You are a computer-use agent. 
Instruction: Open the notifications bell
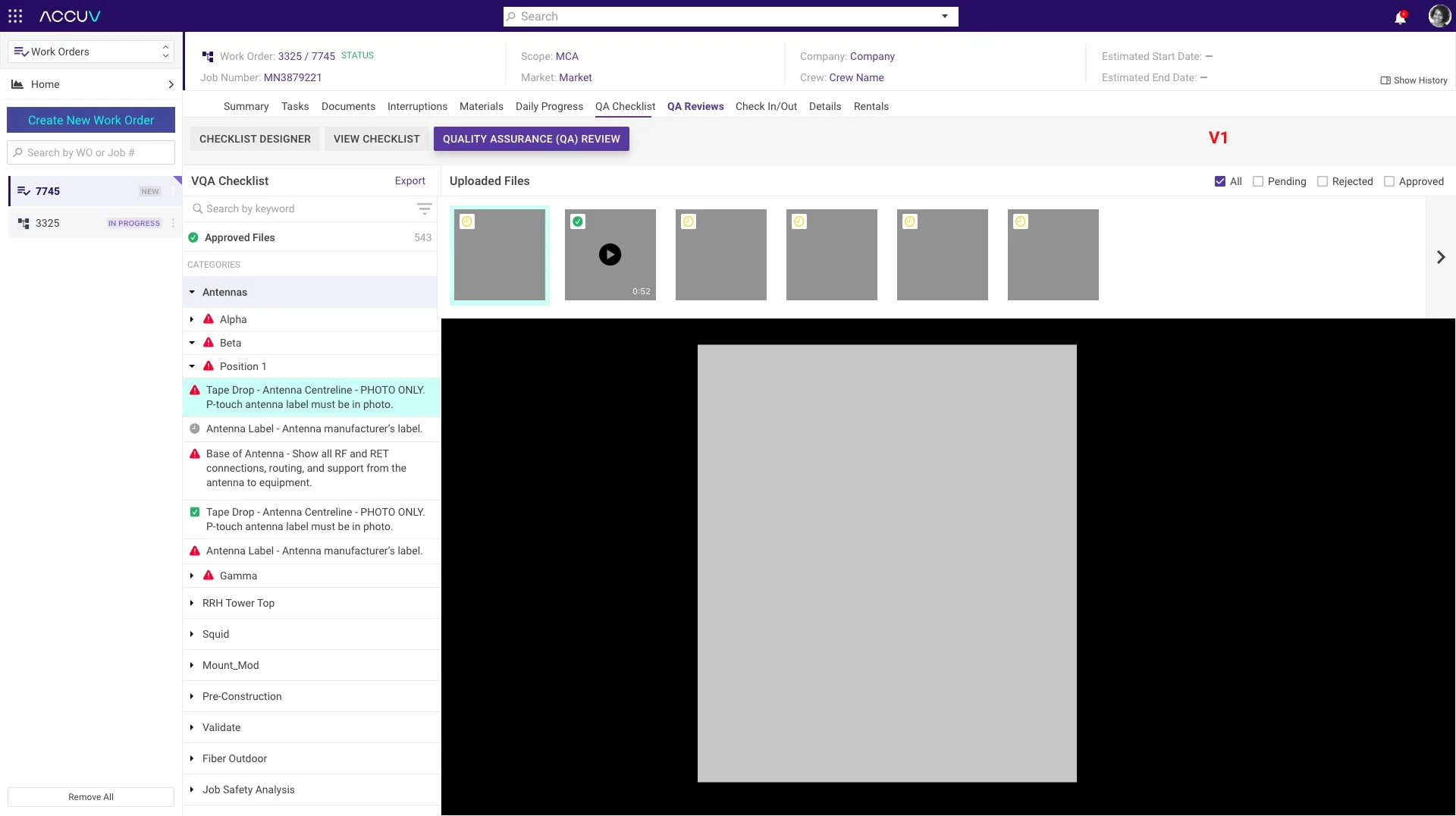click(x=1400, y=17)
